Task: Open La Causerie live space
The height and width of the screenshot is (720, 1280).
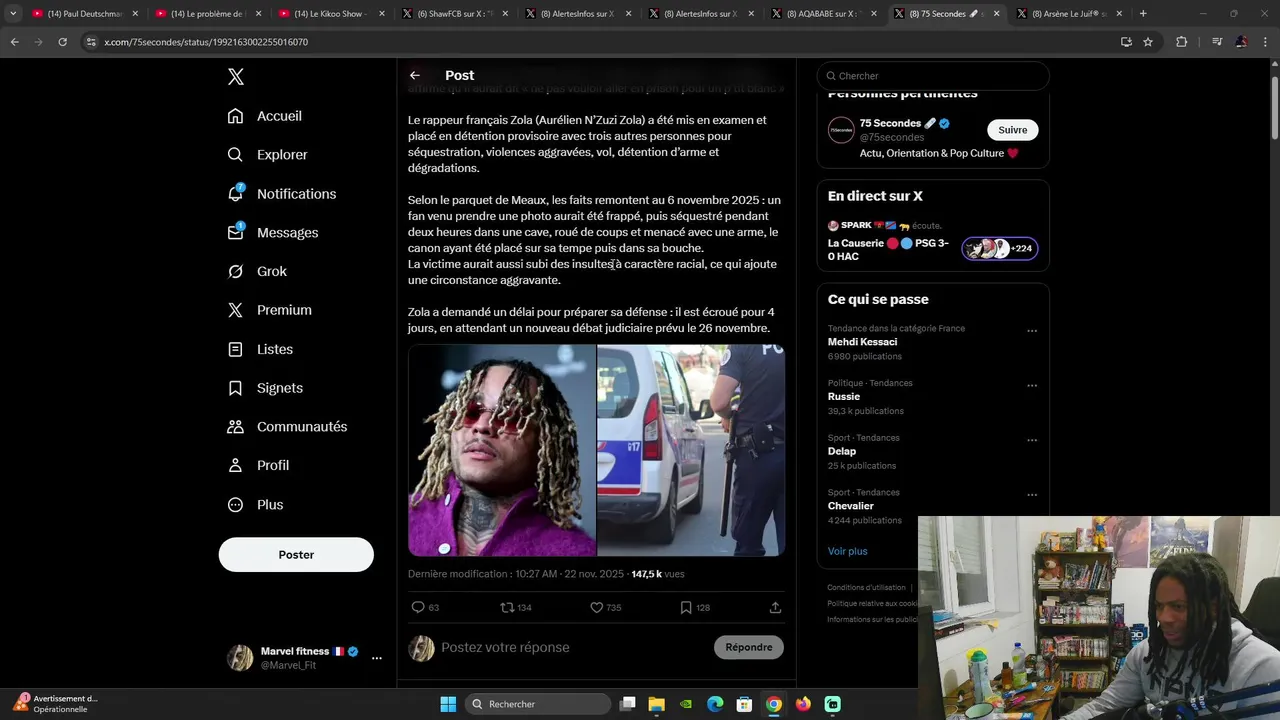Action: [x=888, y=250]
